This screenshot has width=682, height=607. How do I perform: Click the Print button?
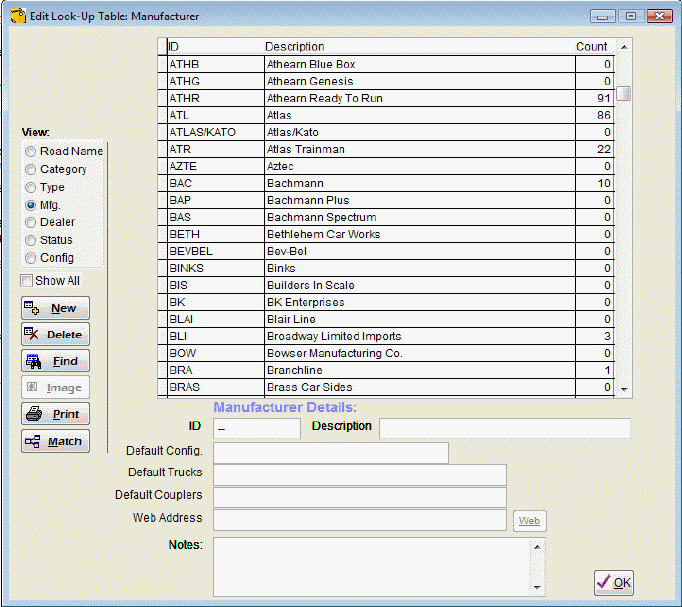(x=55, y=414)
